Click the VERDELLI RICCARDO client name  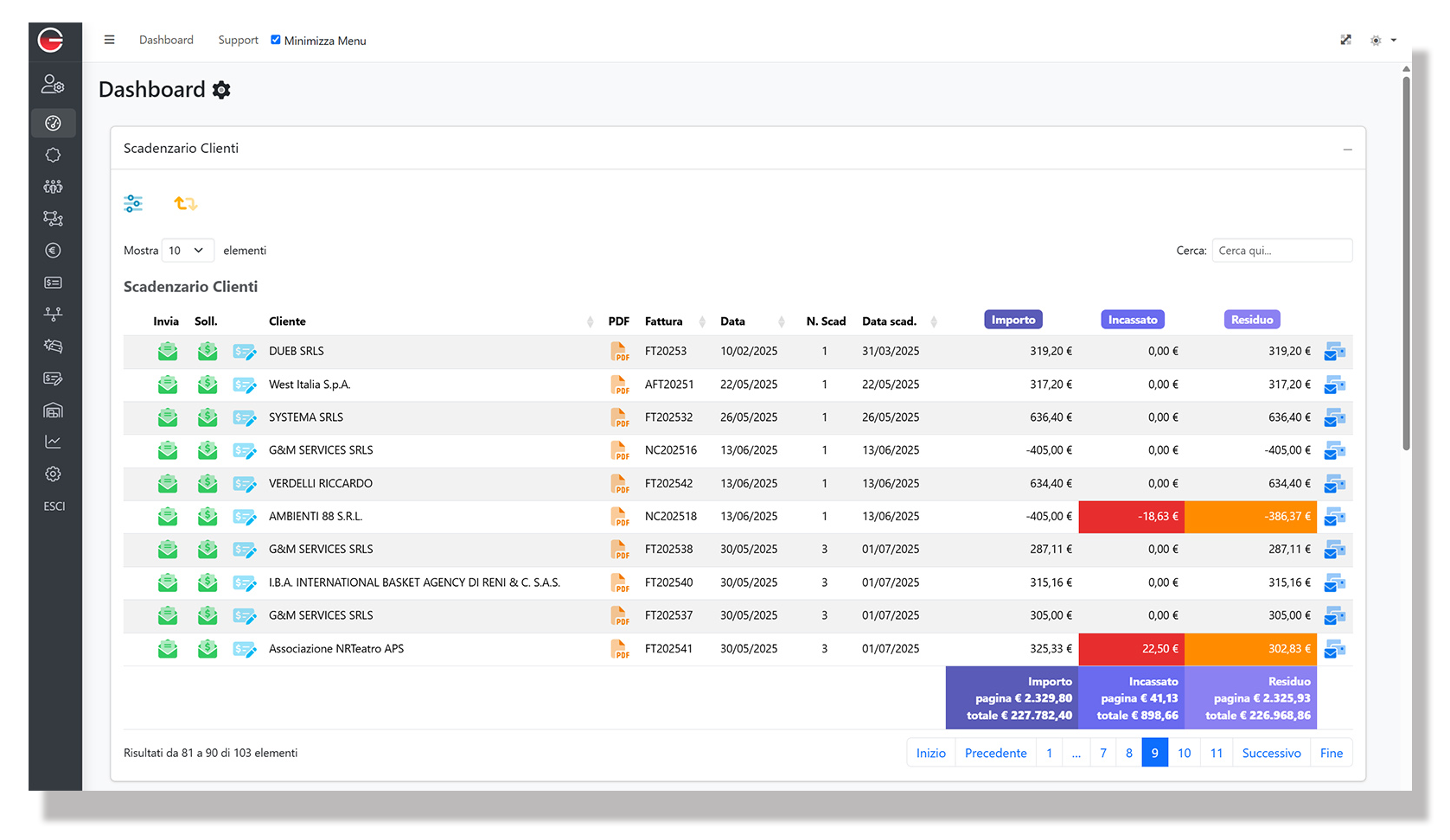[x=321, y=484]
